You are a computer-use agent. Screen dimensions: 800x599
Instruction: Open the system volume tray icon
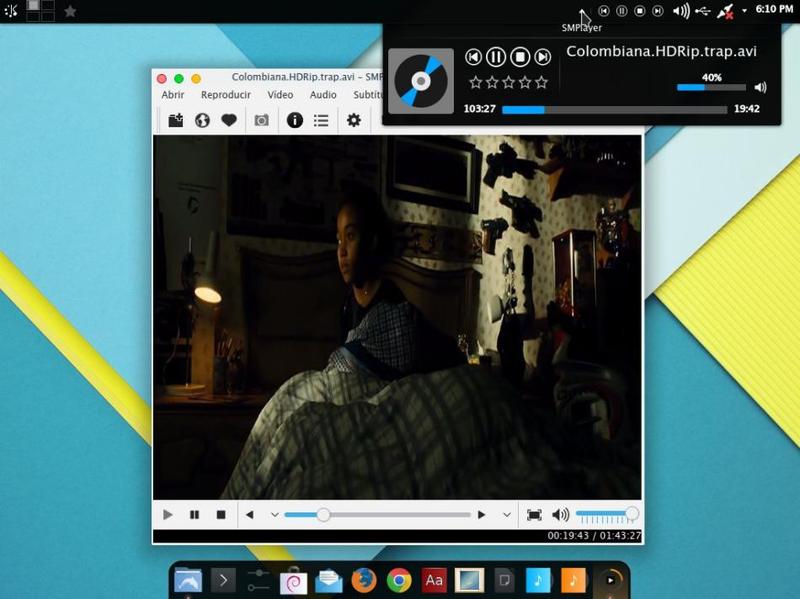[681, 11]
